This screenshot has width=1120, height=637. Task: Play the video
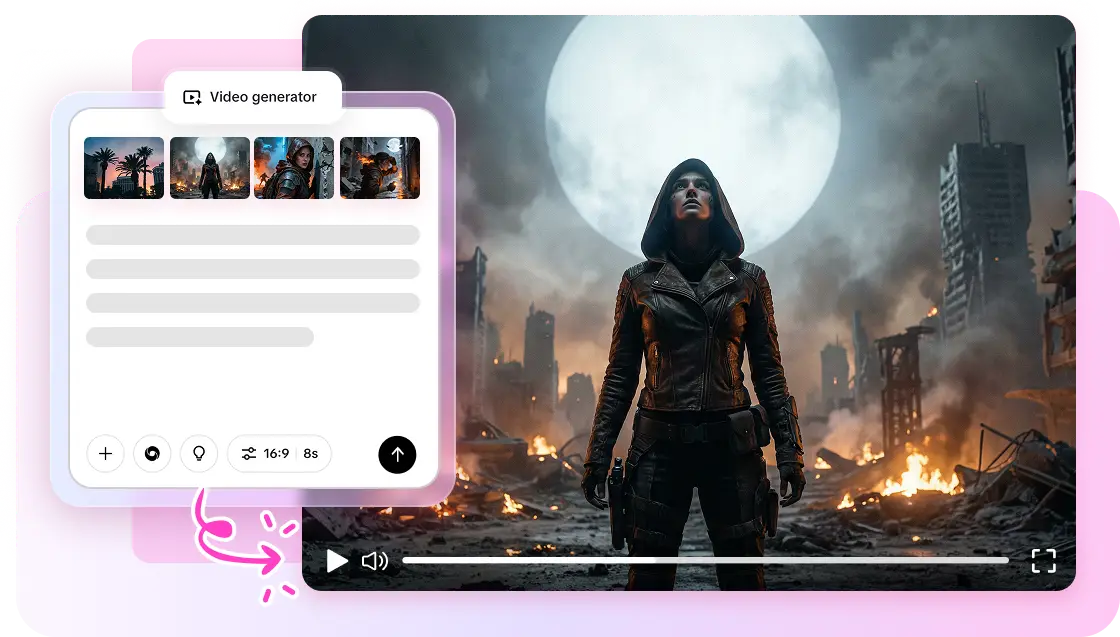(x=336, y=561)
